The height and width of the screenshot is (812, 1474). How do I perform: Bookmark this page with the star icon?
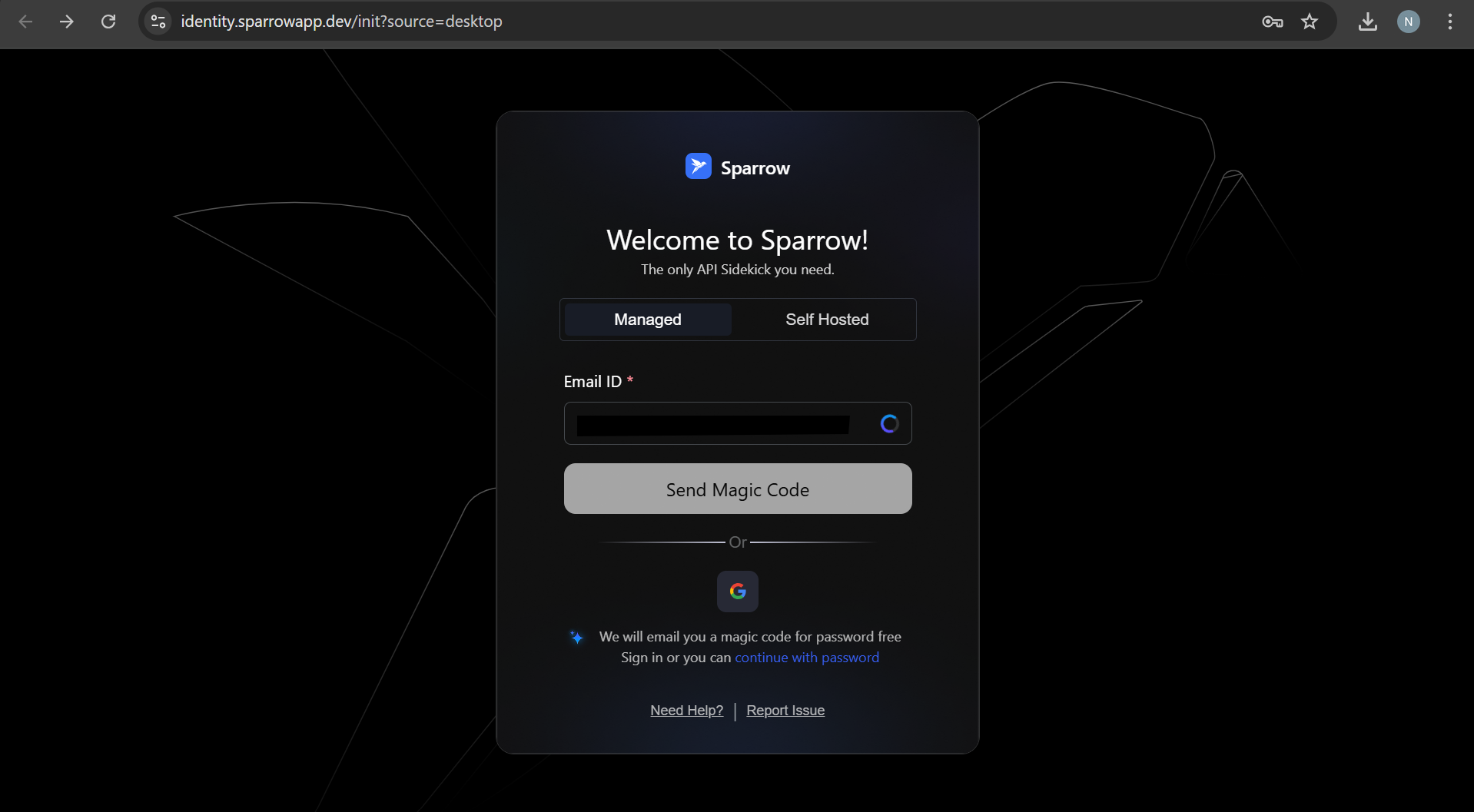(1310, 22)
